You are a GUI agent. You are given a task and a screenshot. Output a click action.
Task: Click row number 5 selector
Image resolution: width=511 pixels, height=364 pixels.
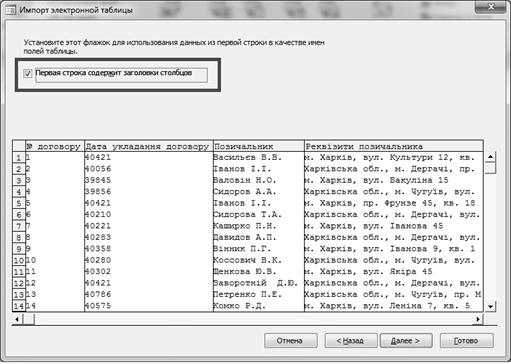point(19,203)
